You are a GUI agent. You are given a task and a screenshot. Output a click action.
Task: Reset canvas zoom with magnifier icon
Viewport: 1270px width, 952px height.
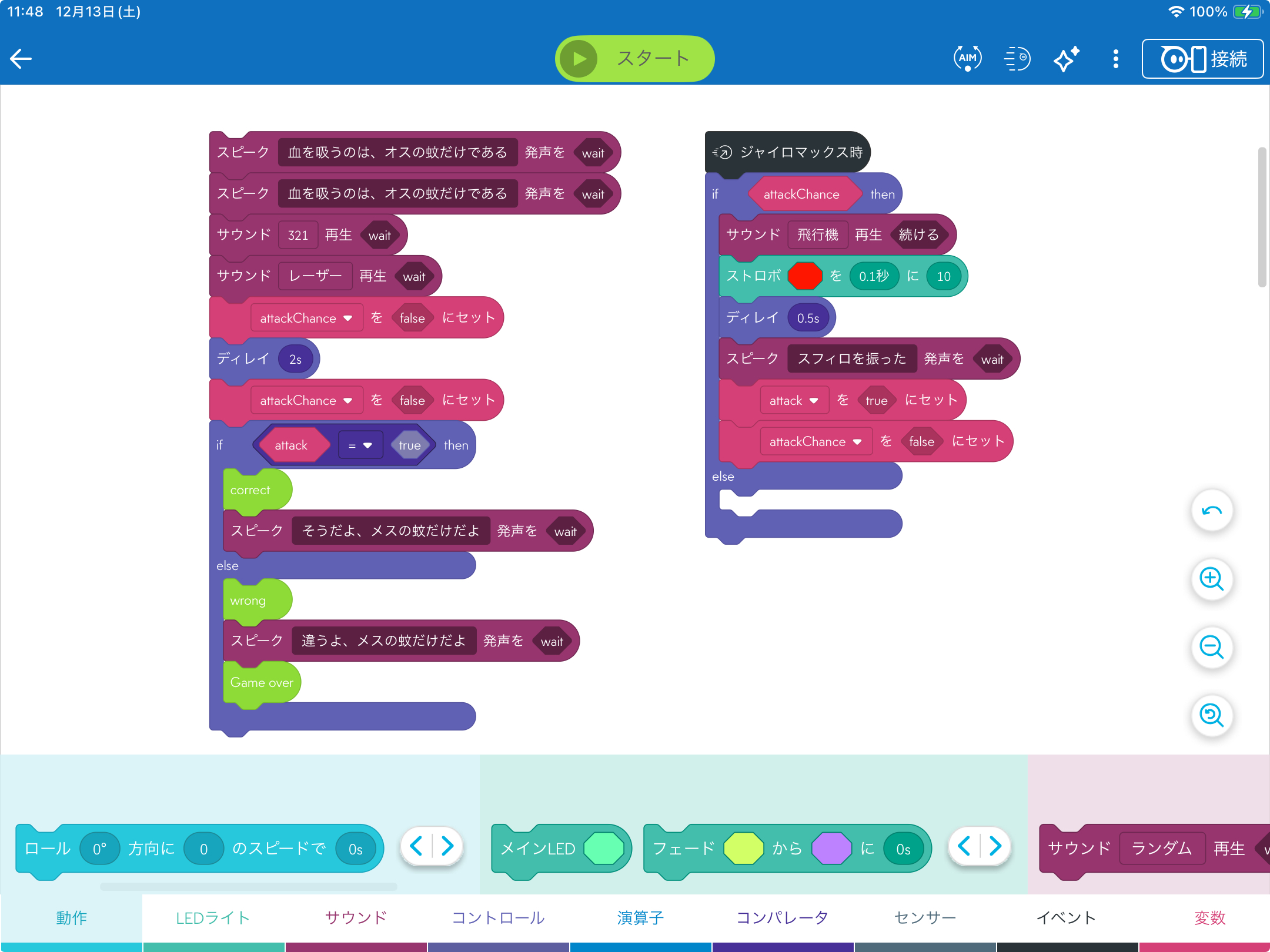(x=1212, y=715)
